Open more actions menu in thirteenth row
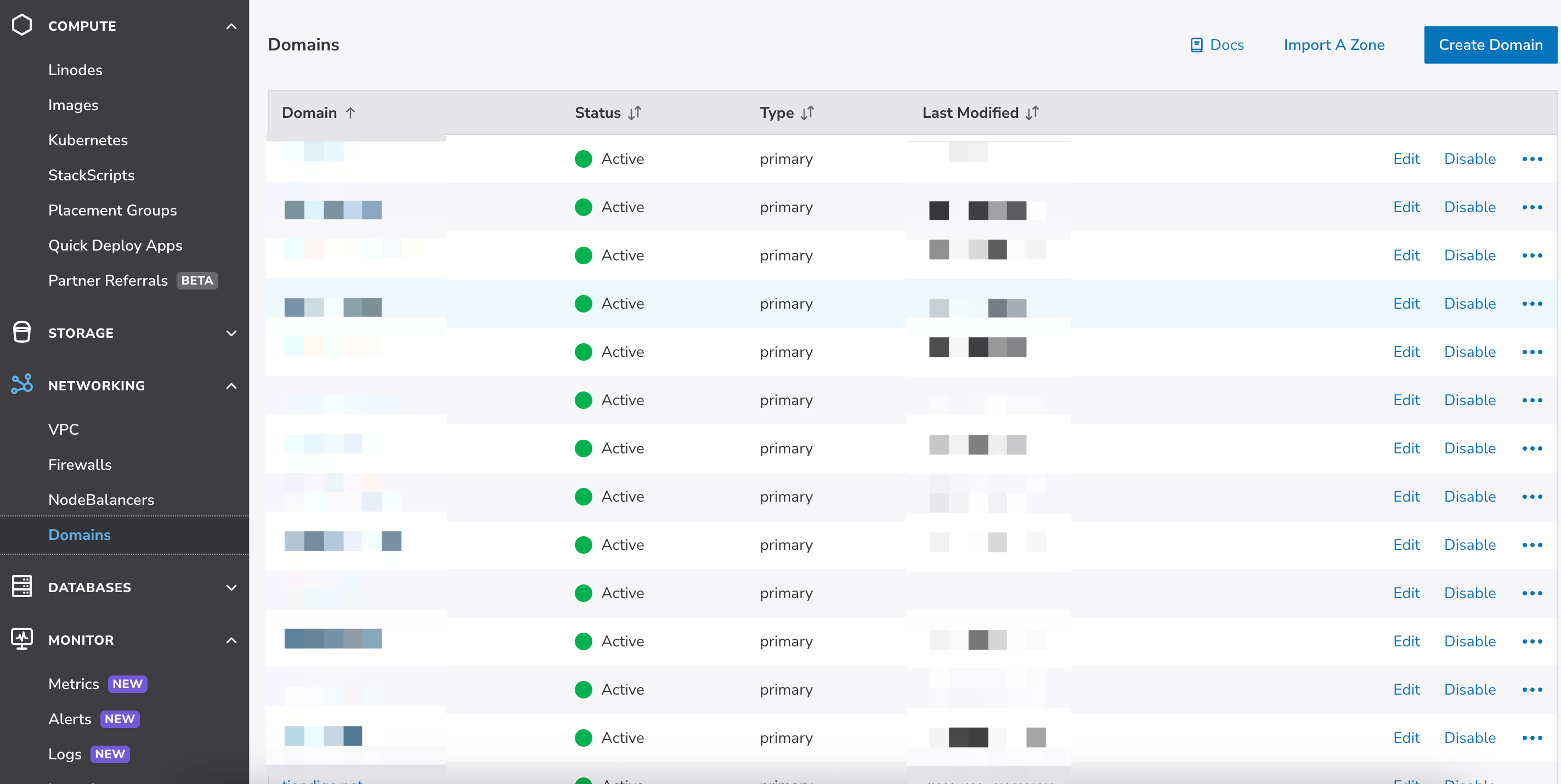The height and width of the screenshot is (784, 1561). click(x=1532, y=737)
